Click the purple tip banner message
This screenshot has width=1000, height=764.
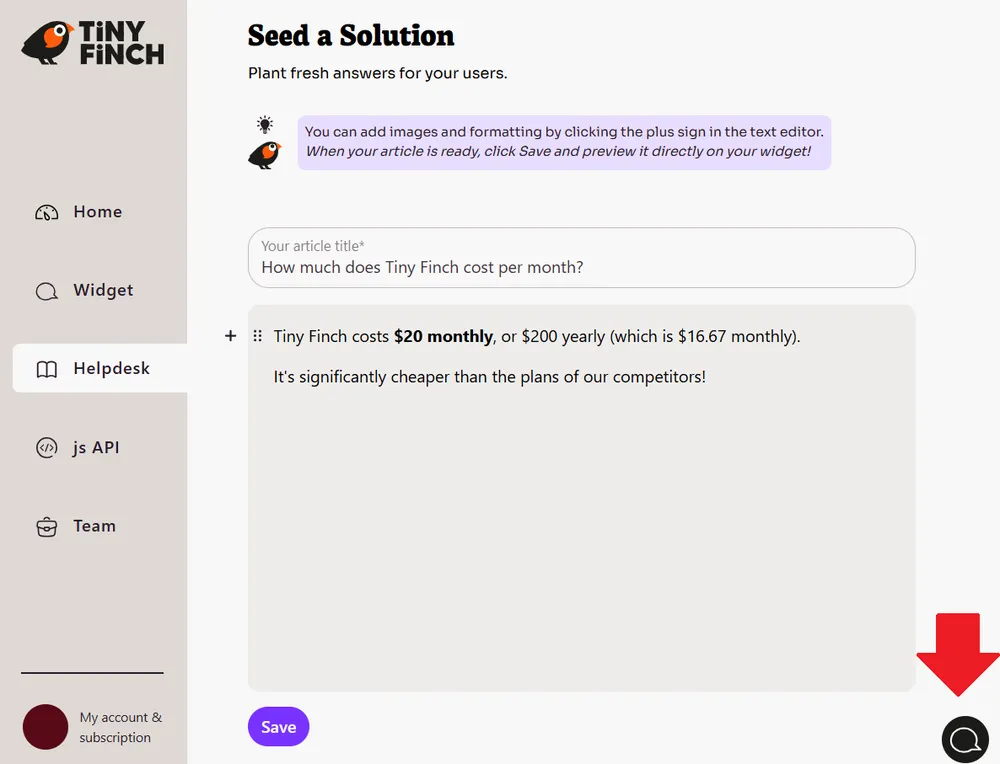tap(563, 141)
